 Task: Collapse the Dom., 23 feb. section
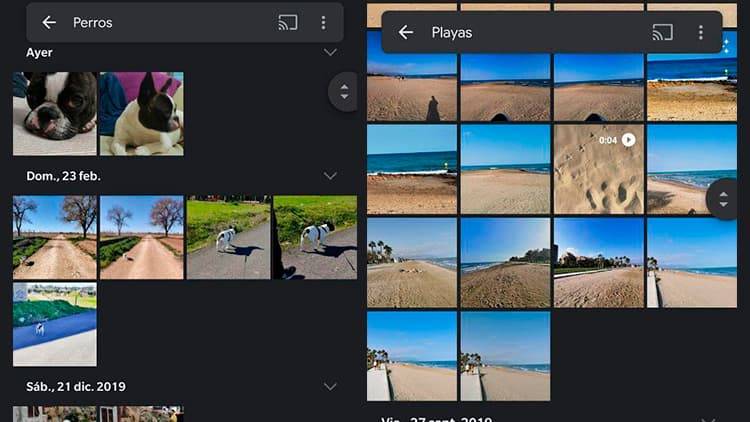[x=330, y=176]
